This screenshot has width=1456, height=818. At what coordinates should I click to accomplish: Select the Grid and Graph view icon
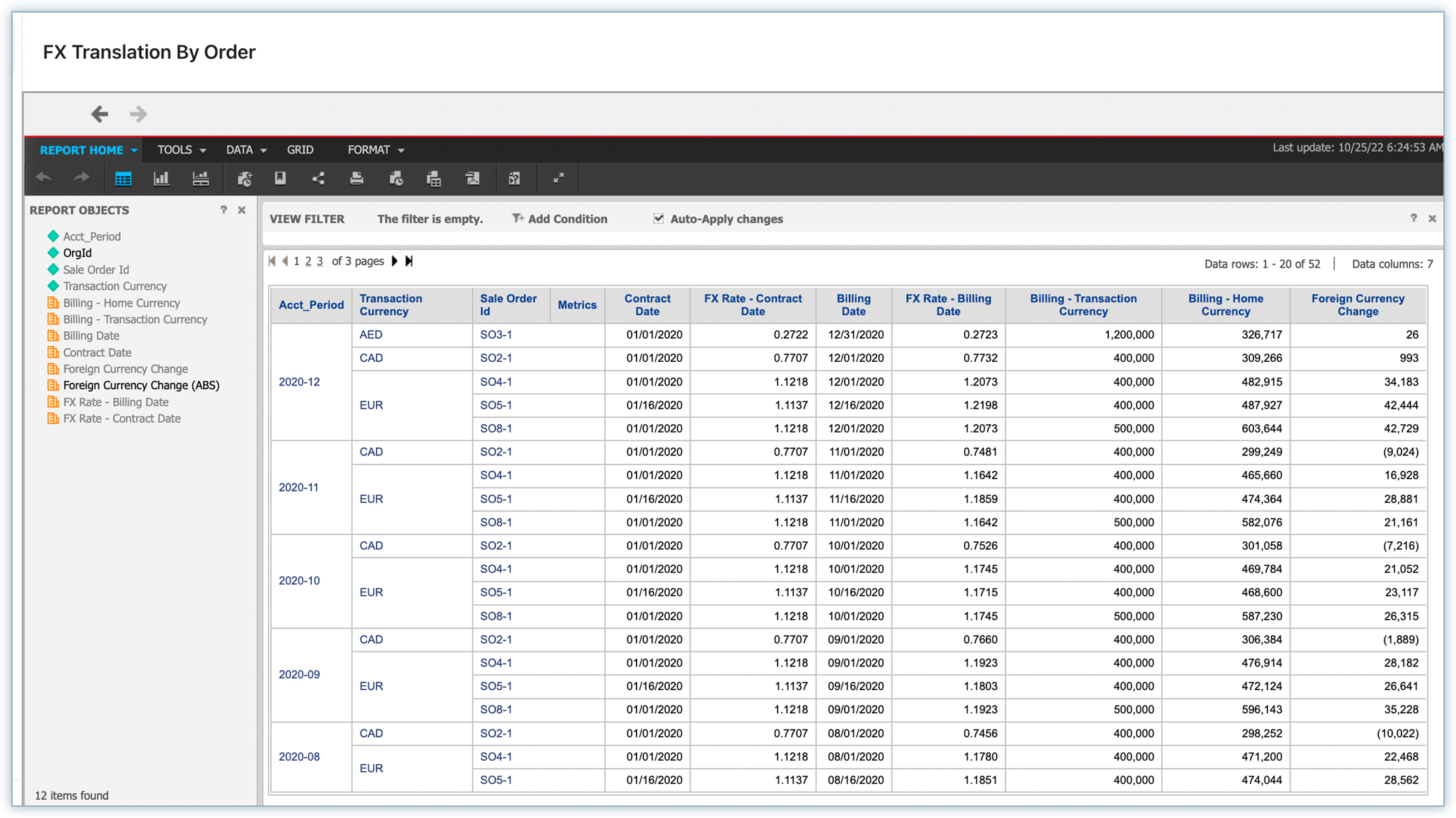[201, 179]
